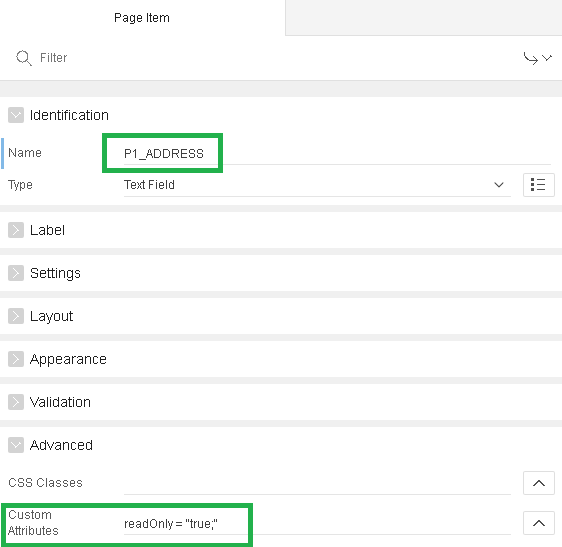Open the Type Text Field dropdown
The height and width of the screenshot is (547, 562).
317,185
